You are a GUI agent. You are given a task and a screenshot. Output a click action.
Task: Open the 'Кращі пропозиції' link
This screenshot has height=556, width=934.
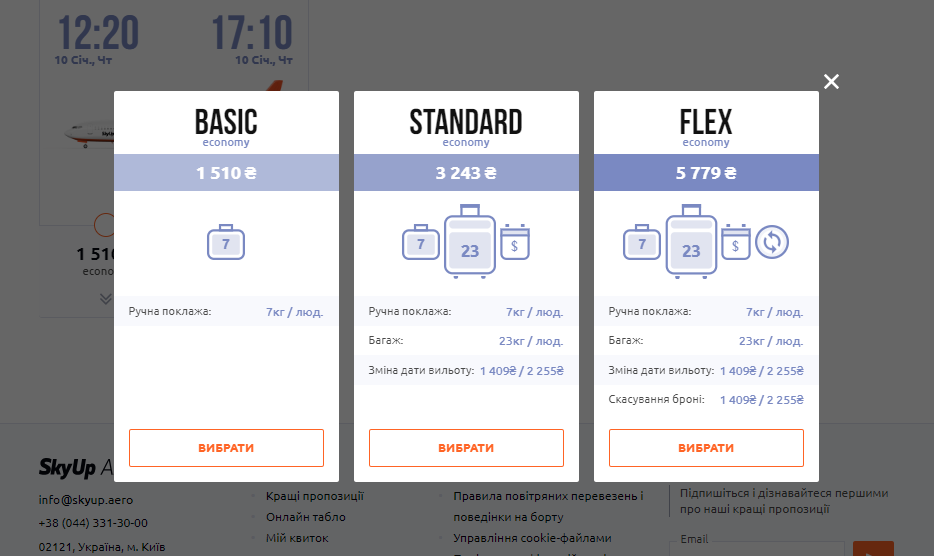[314, 496]
